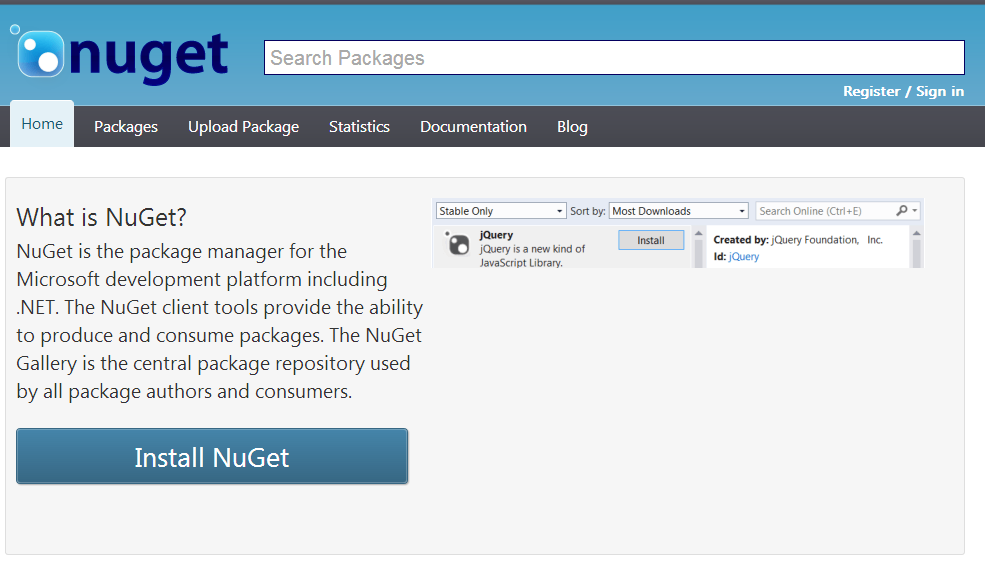Click the NuGet logo
Image resolution: width=985 pixels, height=571 pixels.
click(x=119, y=55)
